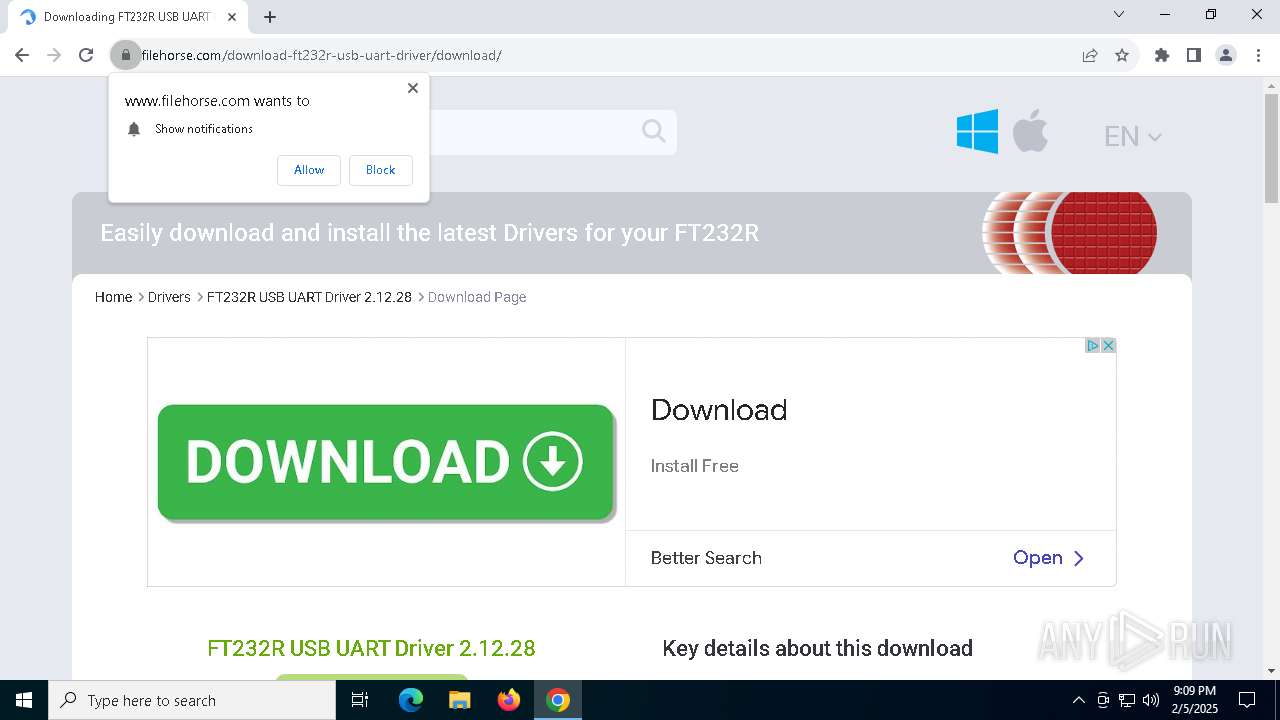The height and width of the screenshot is (720, 1280).
Task: Click the Windows taskbar search box
Action: coord(192,700)
